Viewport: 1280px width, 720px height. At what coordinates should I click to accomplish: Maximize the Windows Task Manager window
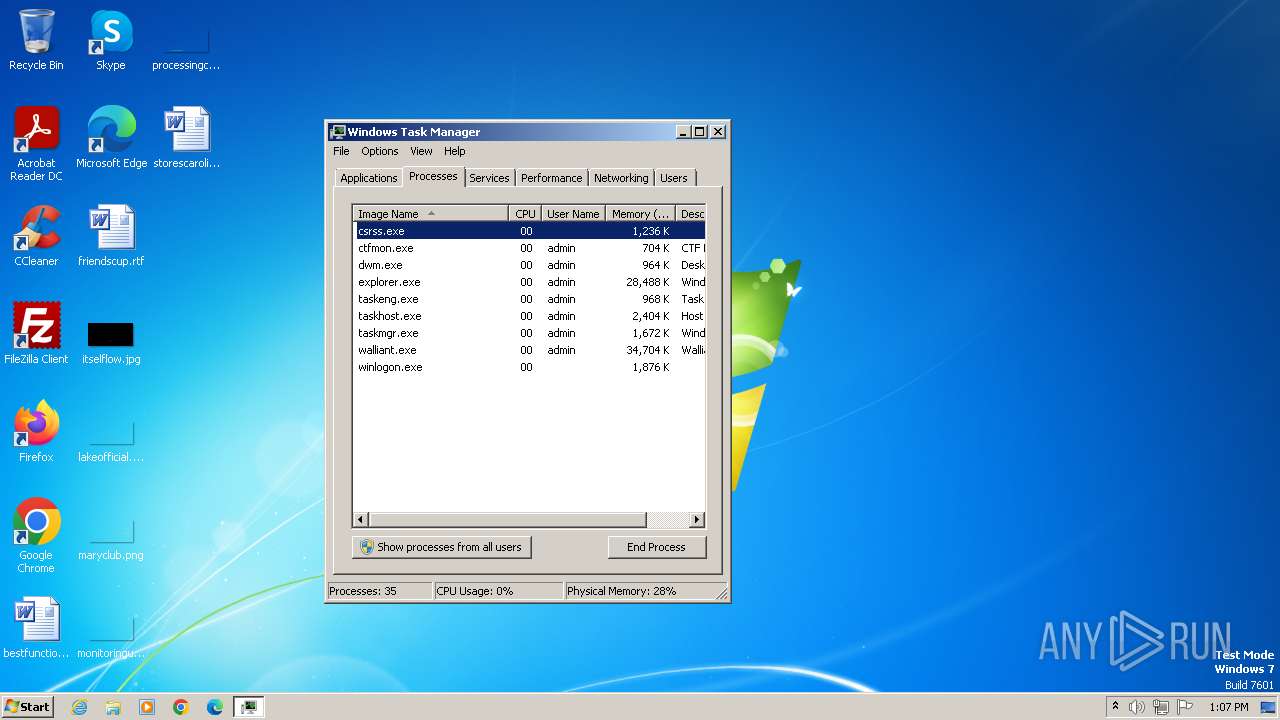pyautogui.click(x=699, y=132)
